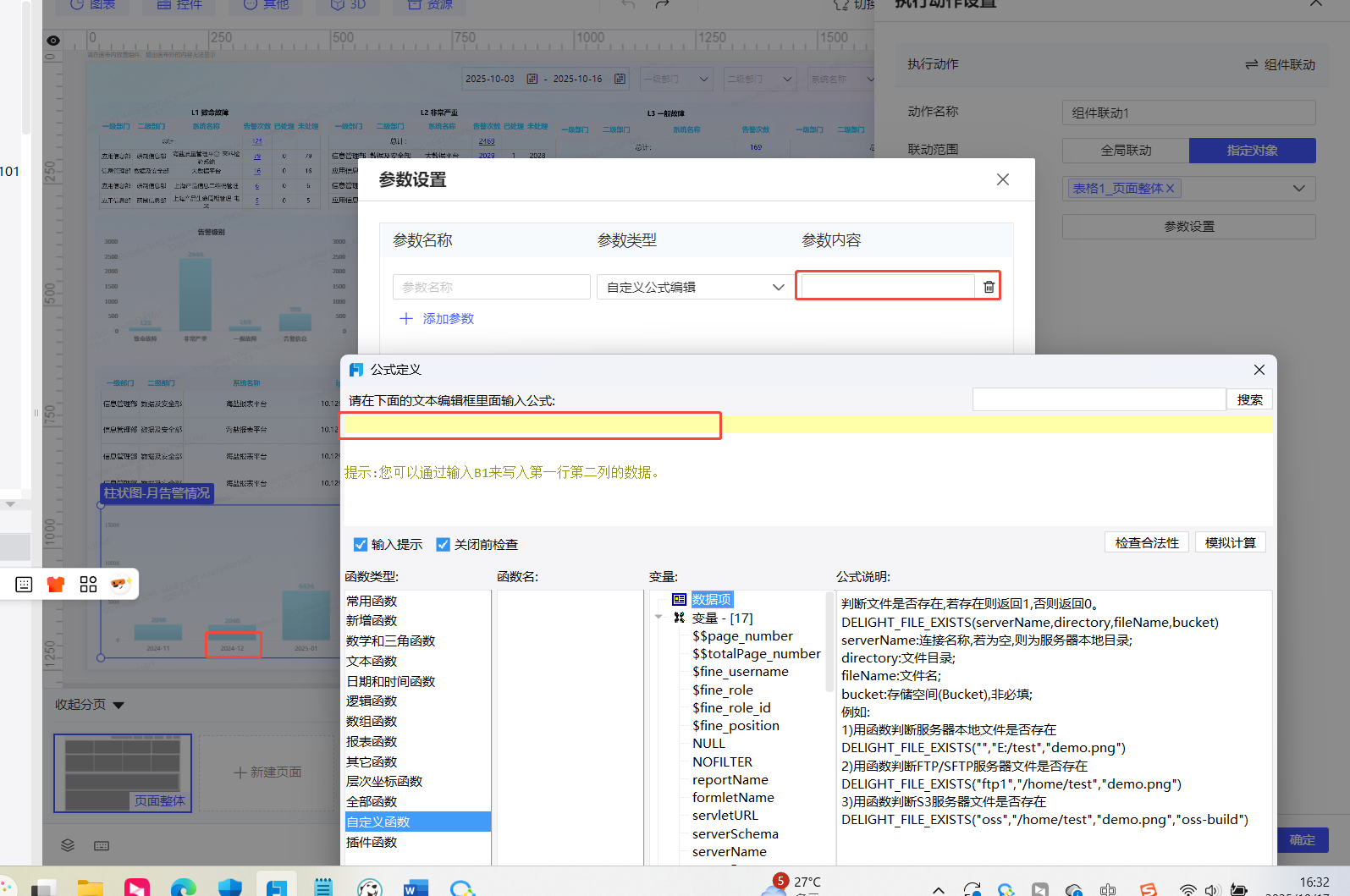Click the layers icon at bottom left
The width and height of the screenshot is (1350, 896).
pos(68,845)
